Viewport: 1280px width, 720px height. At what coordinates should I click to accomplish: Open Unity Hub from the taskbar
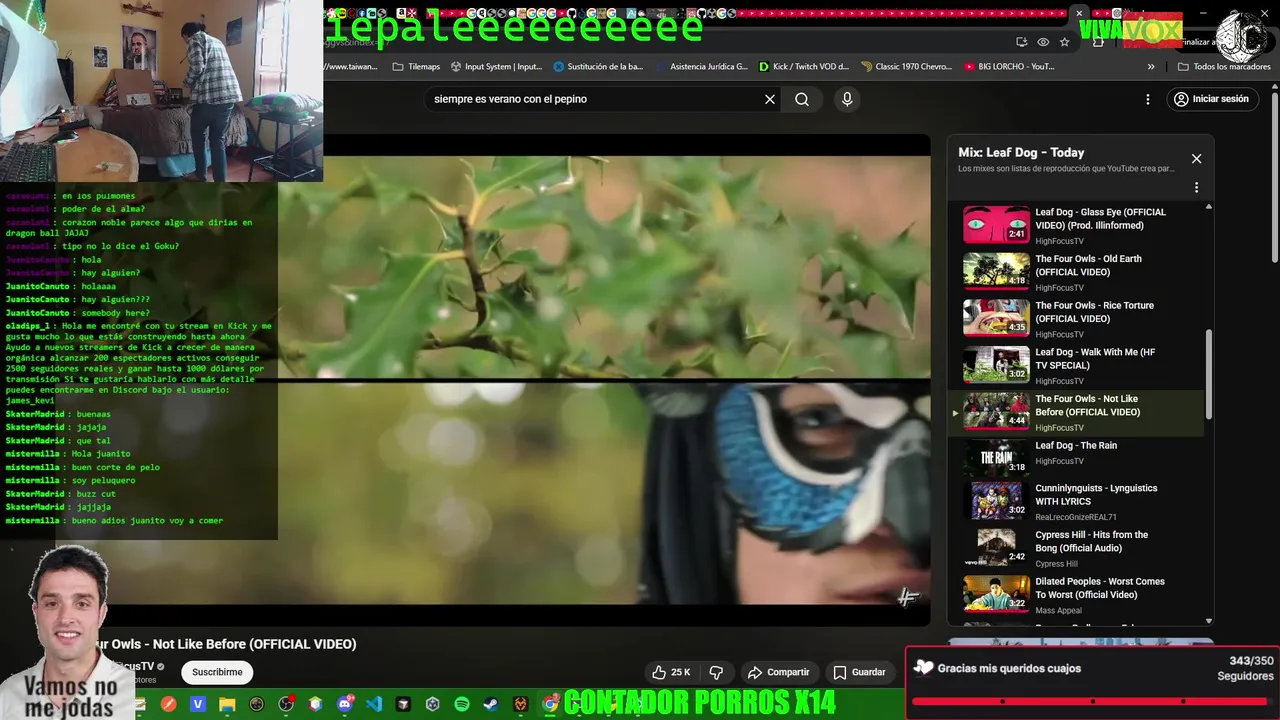pos(433,704)
